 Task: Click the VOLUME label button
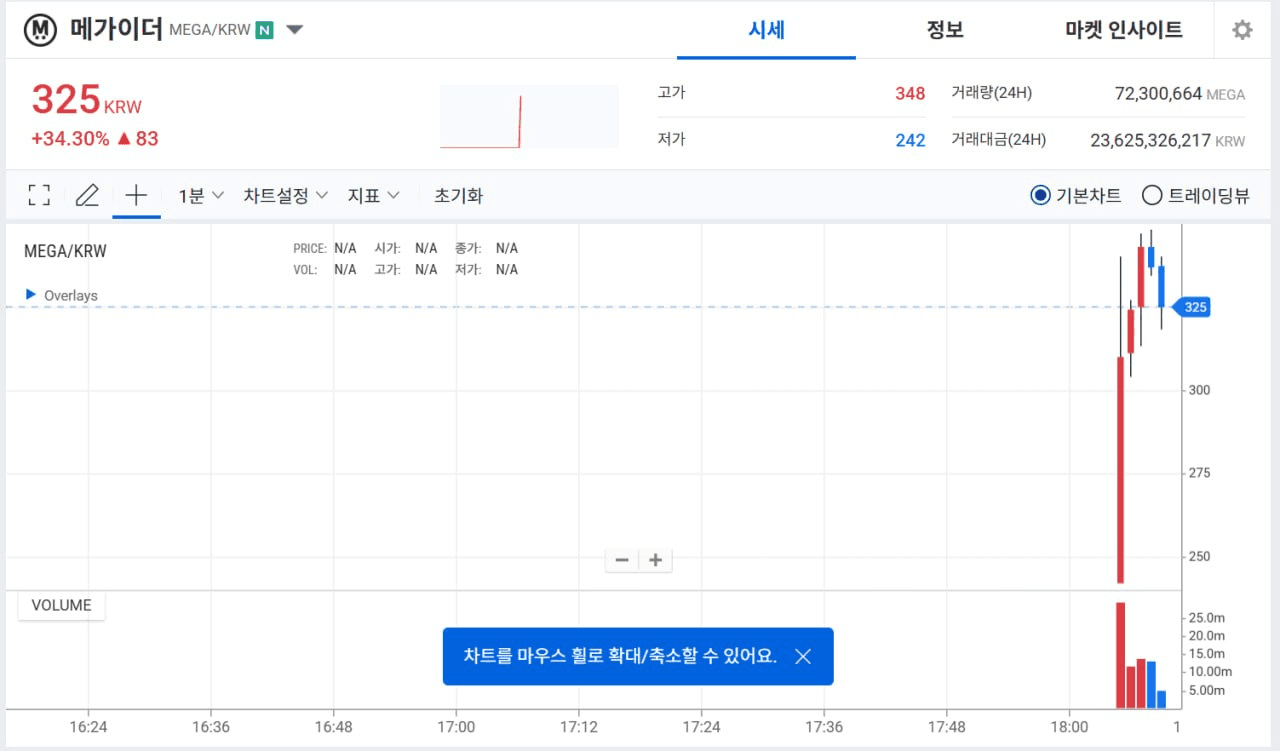tap(61, 605)
